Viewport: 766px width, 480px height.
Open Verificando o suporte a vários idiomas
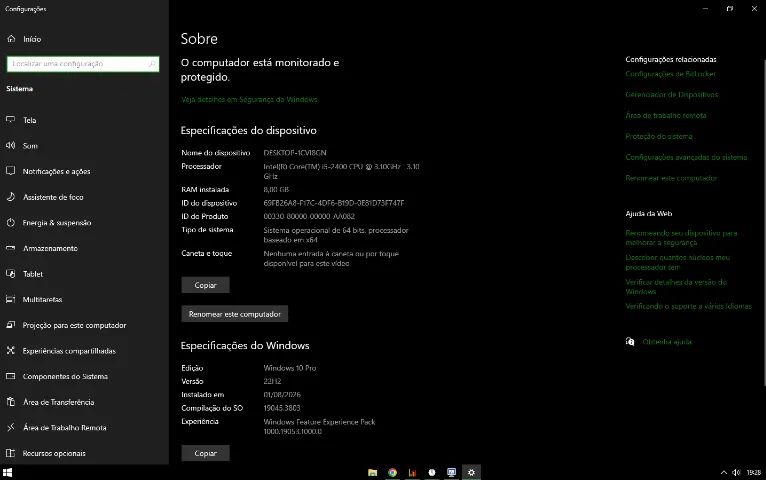tap(688, 307)
